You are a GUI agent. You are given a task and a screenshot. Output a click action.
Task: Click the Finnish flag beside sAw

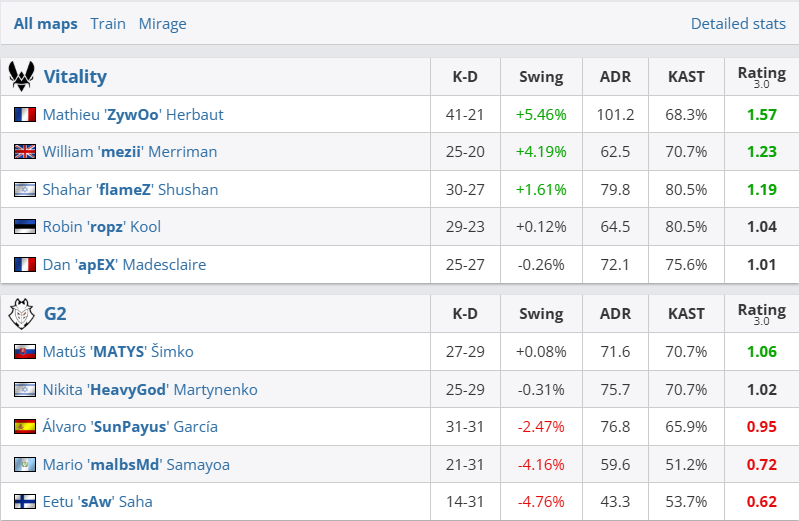pyautogui.click(x=25, y=502)
